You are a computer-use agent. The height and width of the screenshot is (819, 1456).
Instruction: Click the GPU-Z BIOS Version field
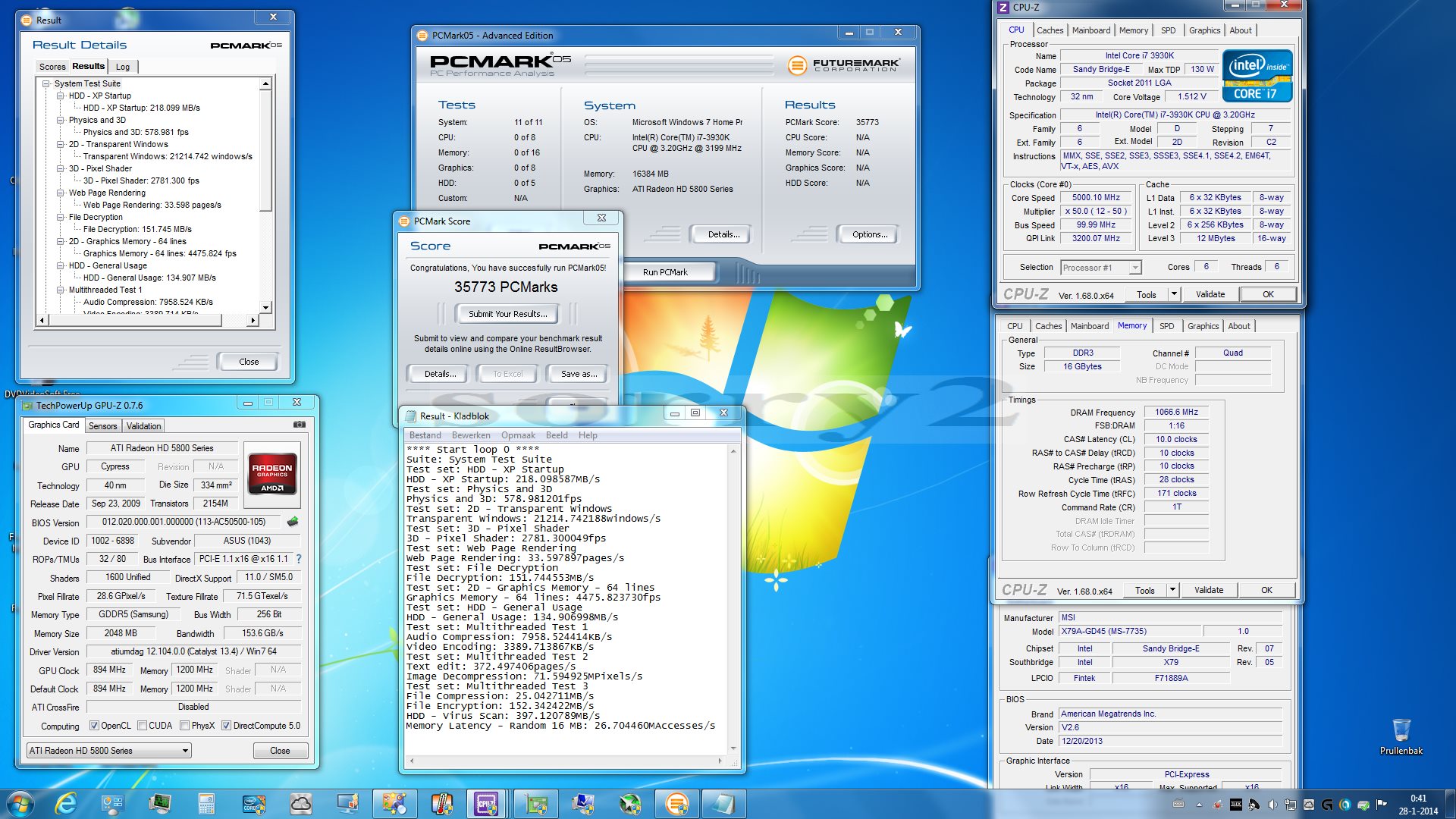[184, 522]
